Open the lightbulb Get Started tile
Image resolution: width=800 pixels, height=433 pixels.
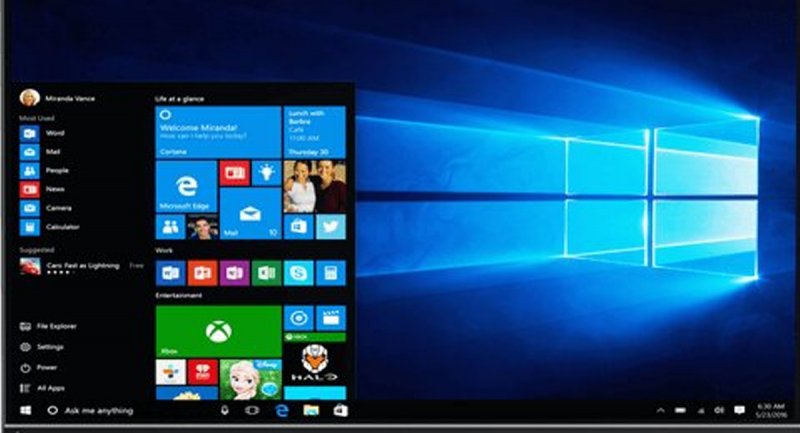tap(266, 173)
